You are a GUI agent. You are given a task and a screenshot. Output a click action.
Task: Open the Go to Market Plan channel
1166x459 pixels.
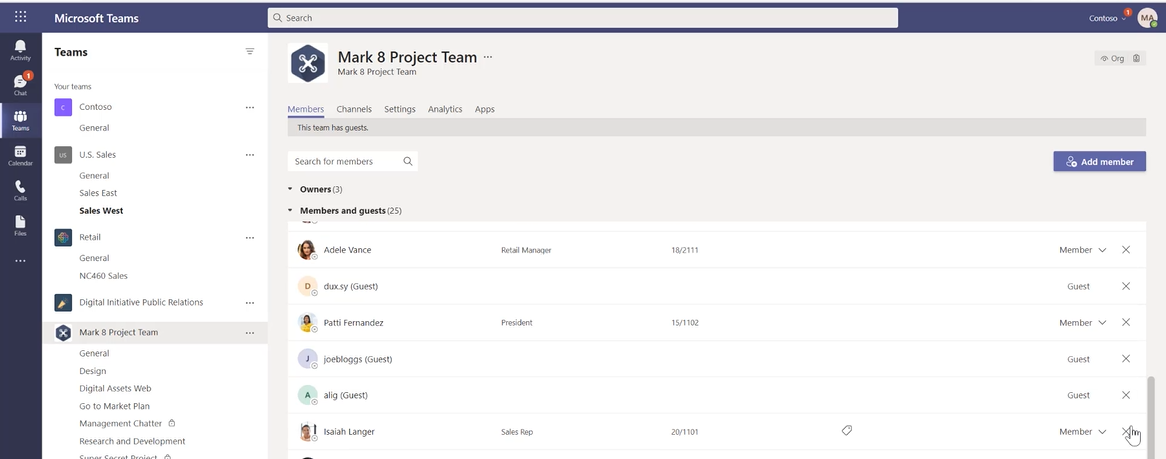click(x=115, y=406)
